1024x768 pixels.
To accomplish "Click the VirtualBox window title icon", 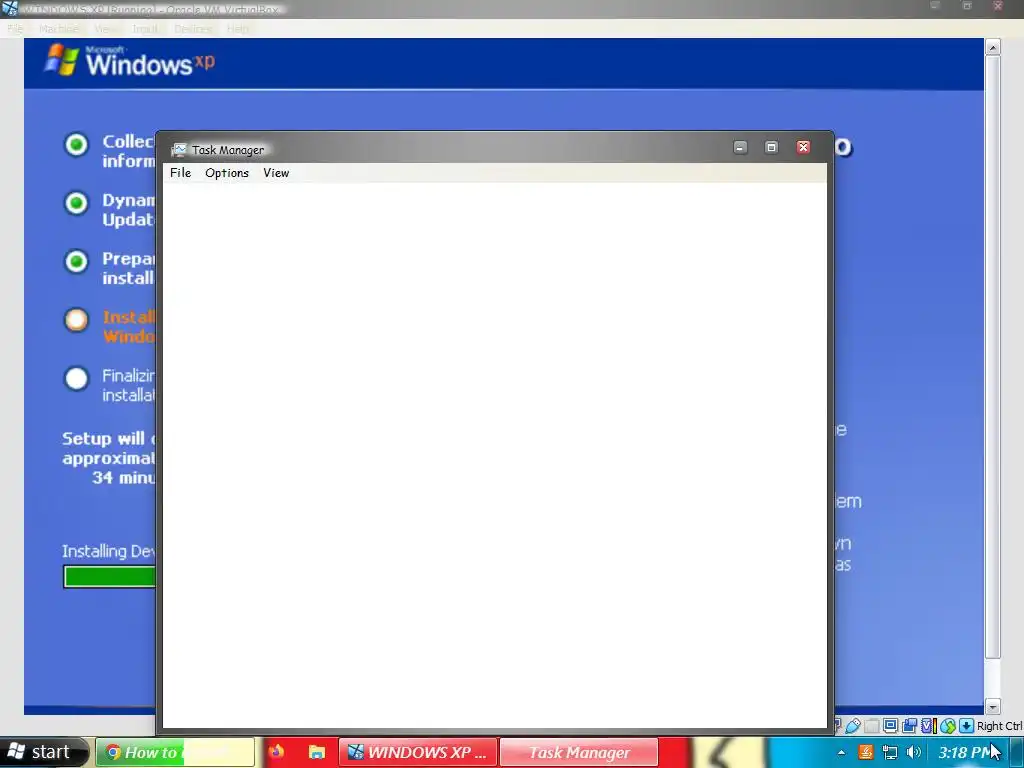I will (9, 8).
